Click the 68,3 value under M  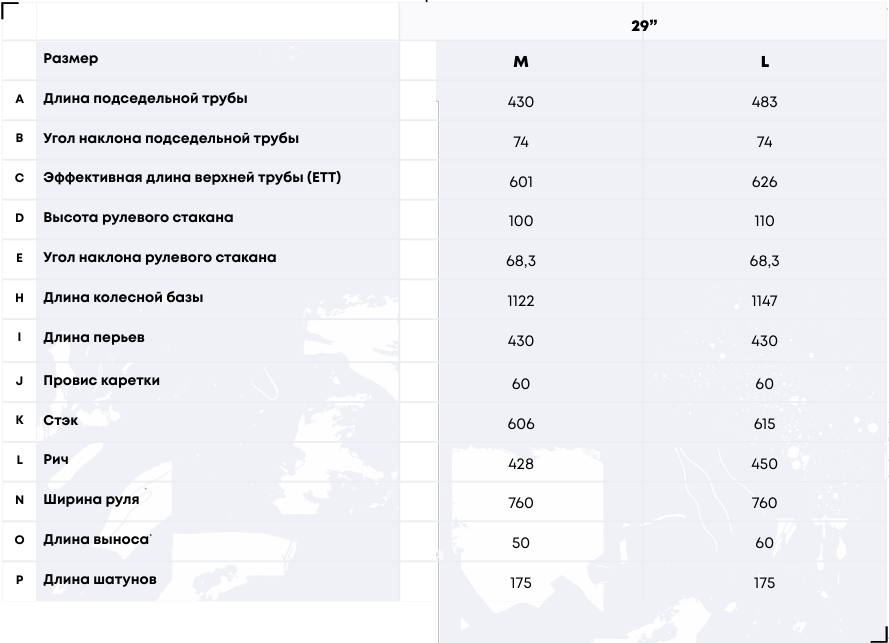coord(520,261)
